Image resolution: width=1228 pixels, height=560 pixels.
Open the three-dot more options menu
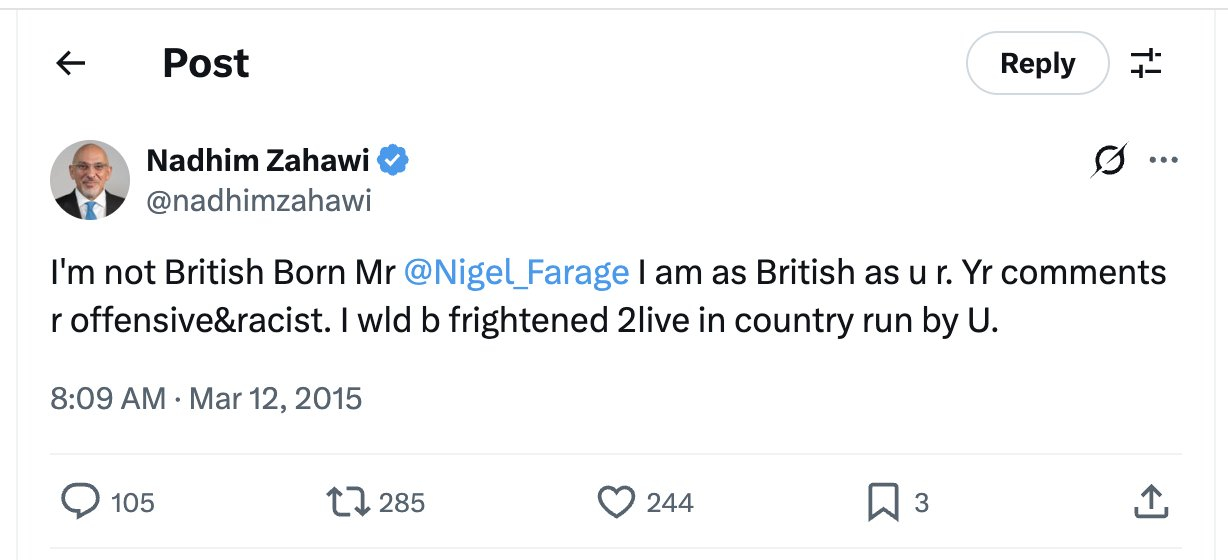pos(1163,161)
